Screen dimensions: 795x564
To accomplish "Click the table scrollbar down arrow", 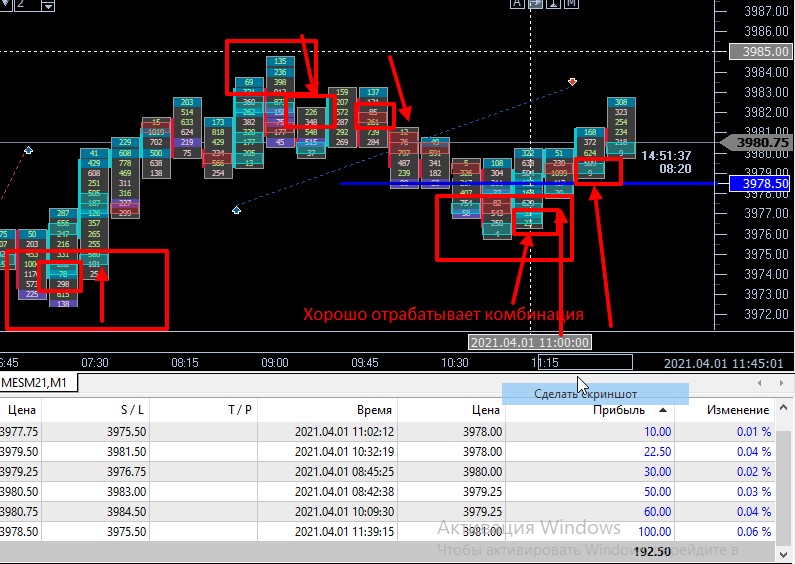I will pyautogui.click(x=783, y=553).
